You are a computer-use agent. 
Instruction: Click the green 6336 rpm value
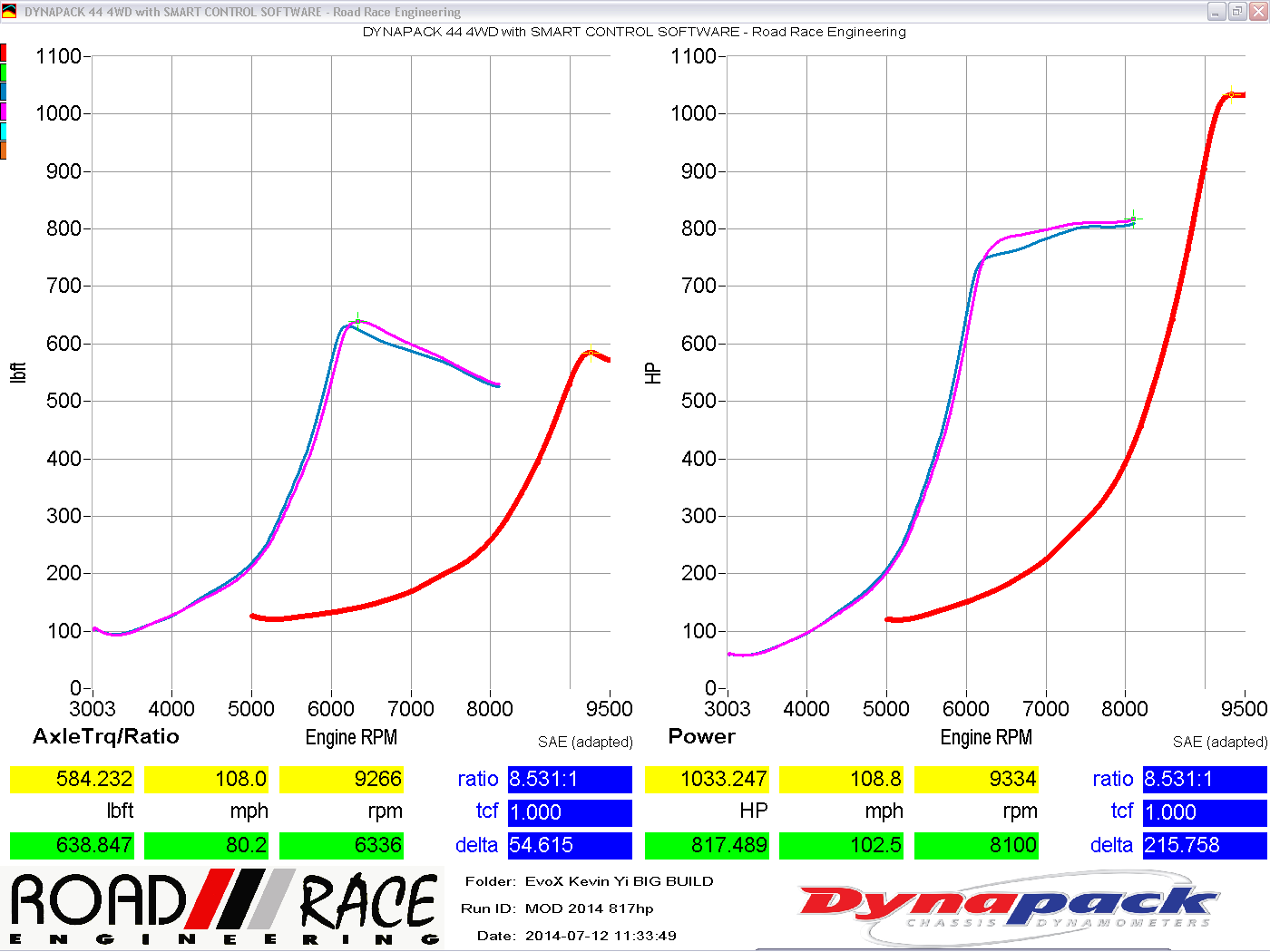[341, 845]
